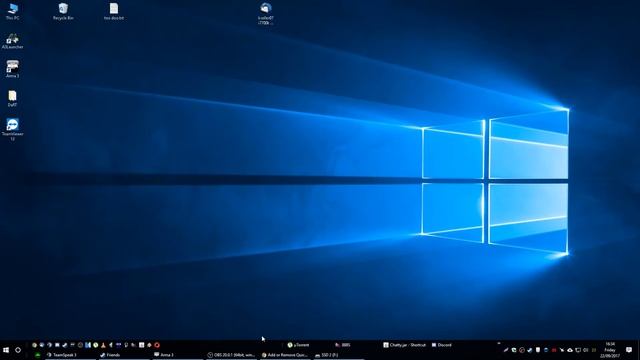
Task: Open SSD 2 (F:) taskbar window
Action: [x=338, y=355]
